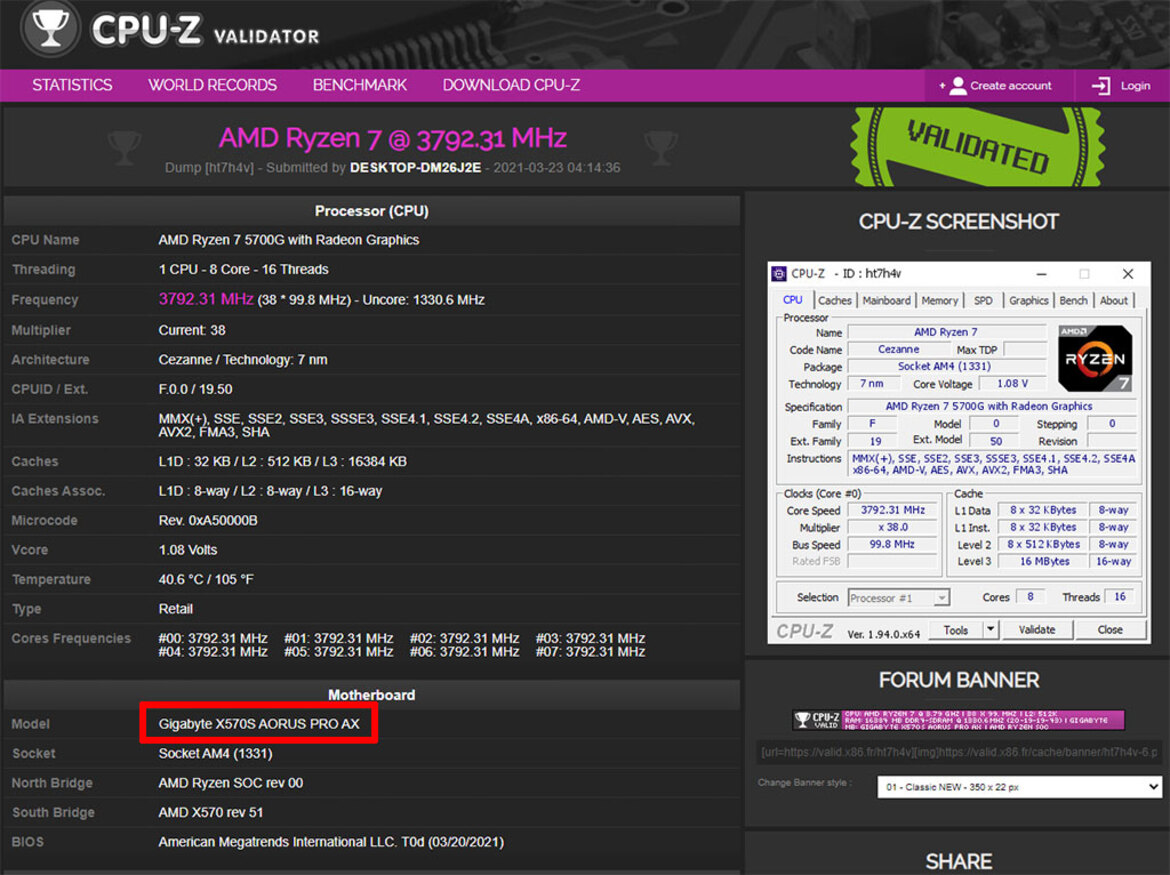Click the Core Speed field in CPU-Z screenshot
The height and width of the screenshot is (875, 1170).
[892, 510]
